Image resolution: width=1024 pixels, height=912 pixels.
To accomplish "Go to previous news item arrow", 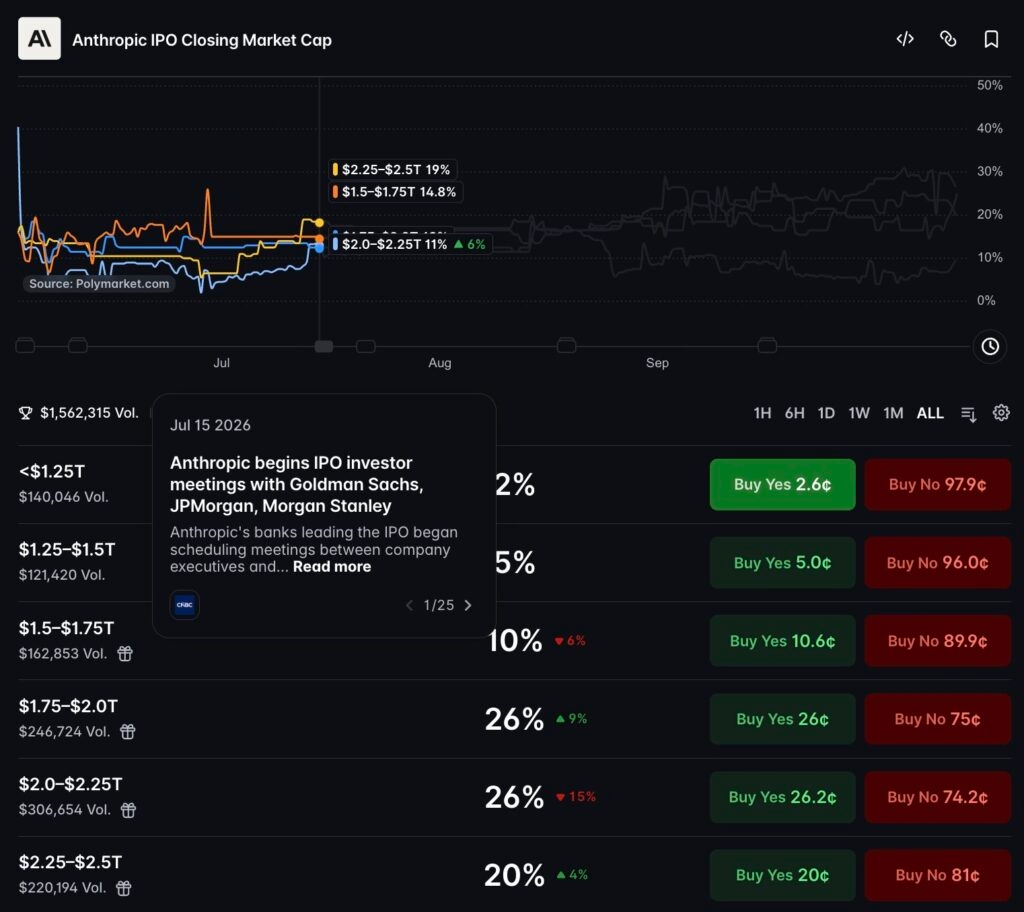I will coord(409,606).
